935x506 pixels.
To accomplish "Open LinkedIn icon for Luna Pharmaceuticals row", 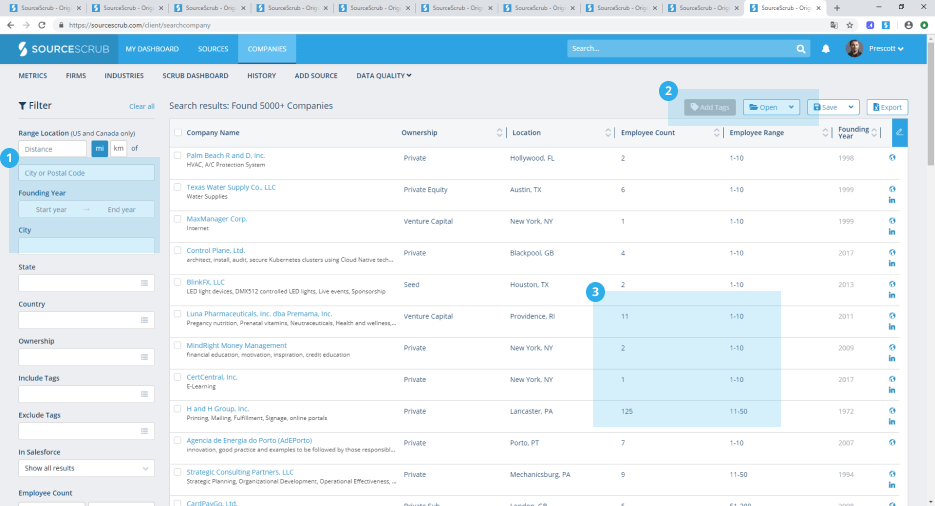I will pyautogui.click(x=892, y=327).
